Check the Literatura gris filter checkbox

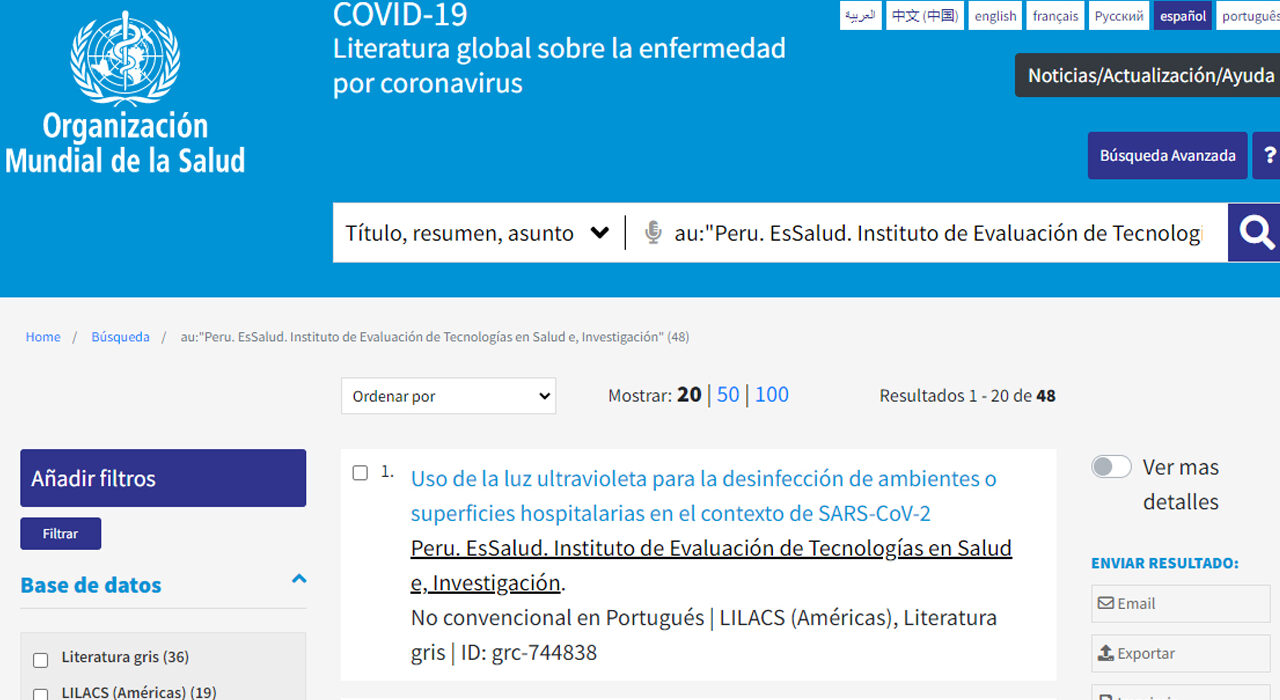tap(41, 660)
